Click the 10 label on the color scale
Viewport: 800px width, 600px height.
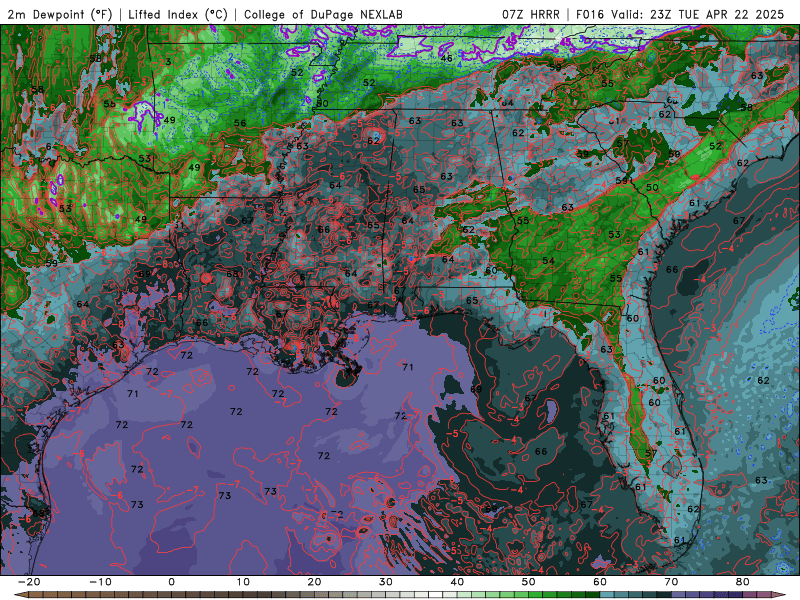243,582
